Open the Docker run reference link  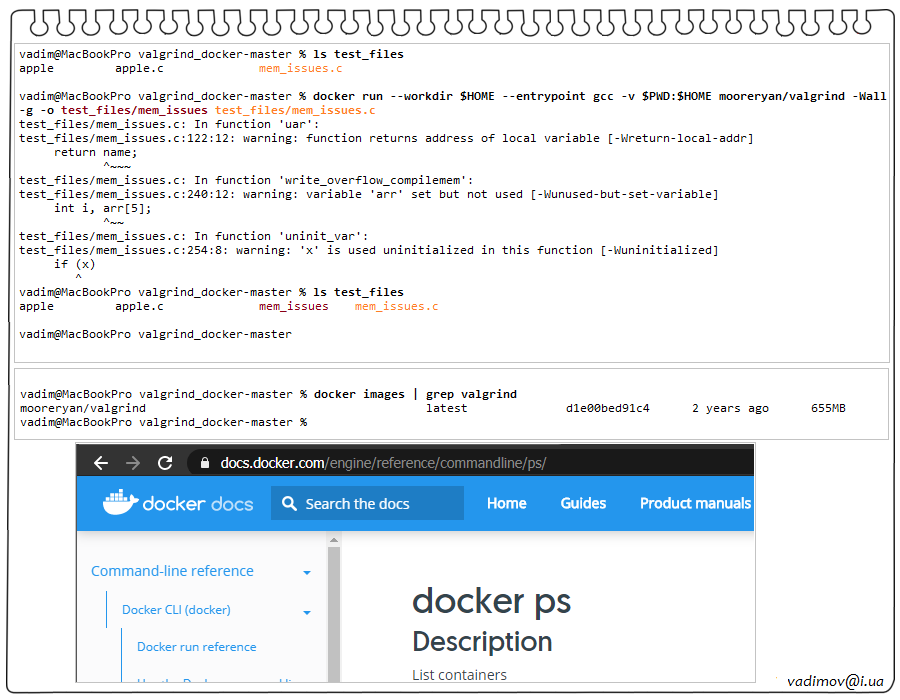(196, 647)
